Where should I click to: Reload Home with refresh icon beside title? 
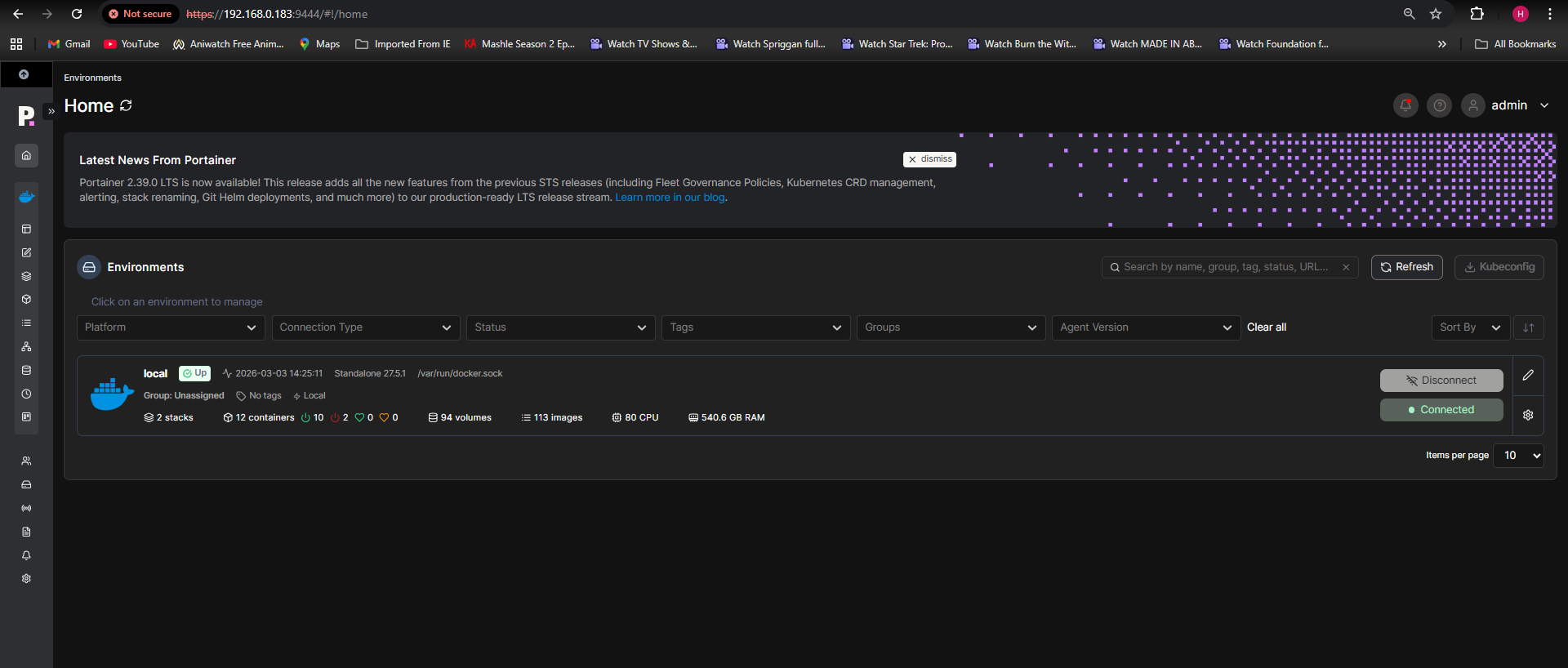[x=126, y=105]
